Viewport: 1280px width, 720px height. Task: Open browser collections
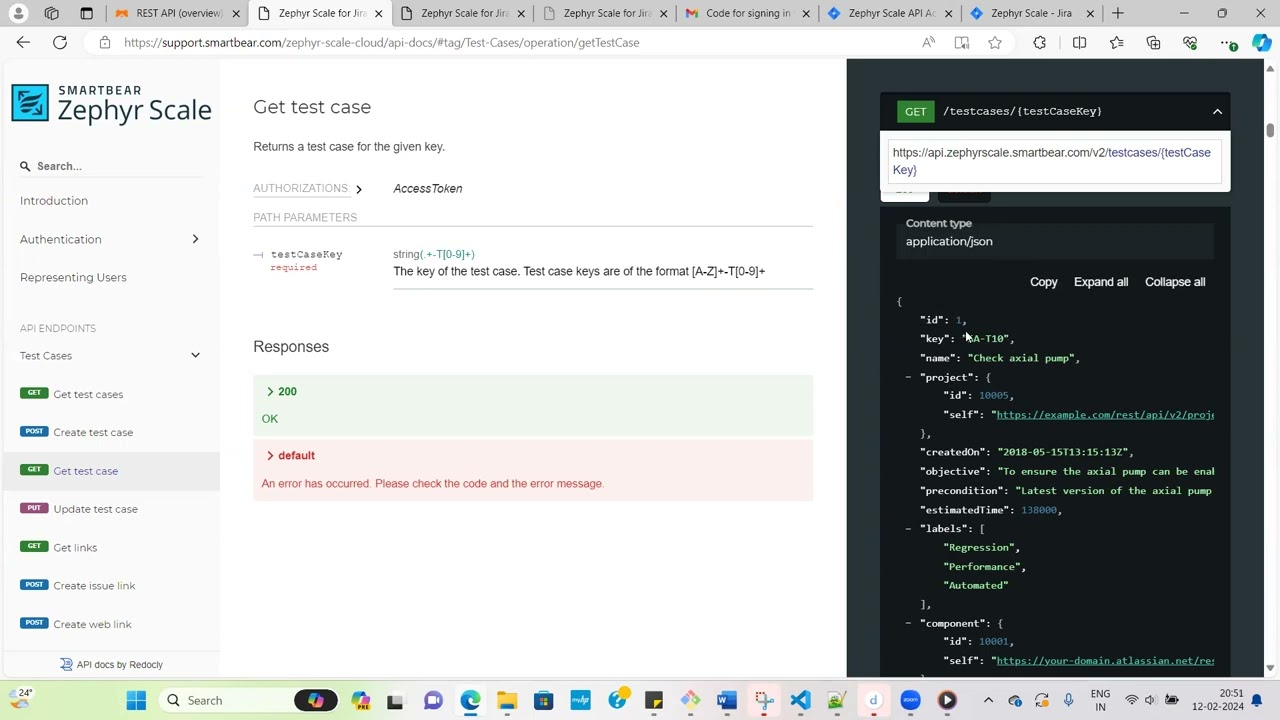point(1153,42)
